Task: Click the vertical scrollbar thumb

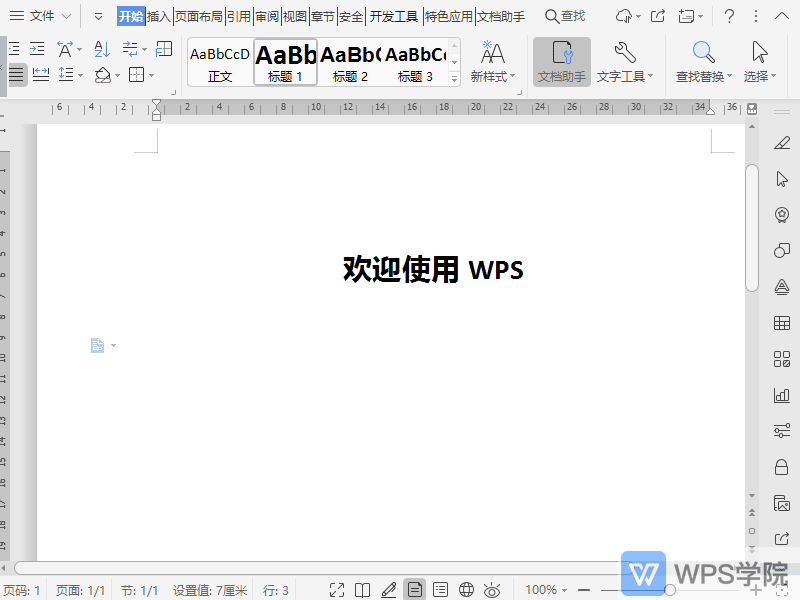Action: [752, 228]
